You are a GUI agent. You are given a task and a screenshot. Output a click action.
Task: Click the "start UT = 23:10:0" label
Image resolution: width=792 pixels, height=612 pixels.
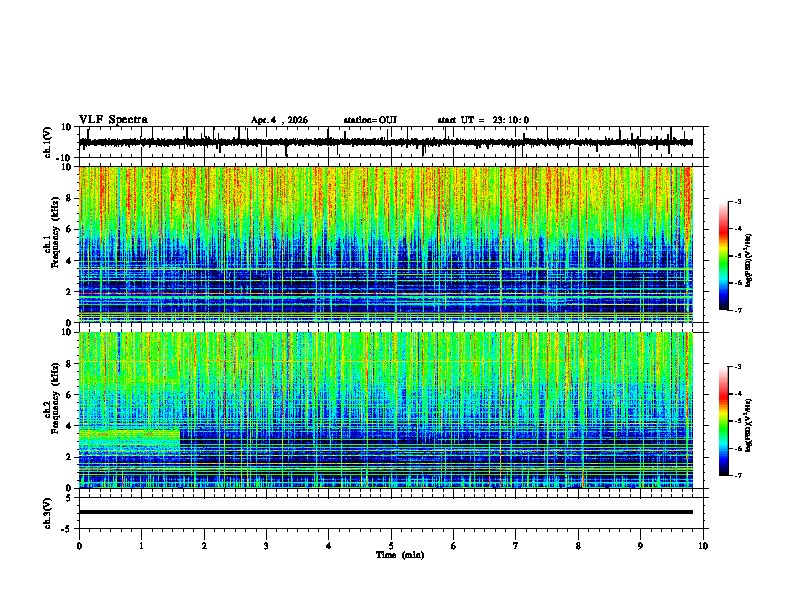point(483,120)
